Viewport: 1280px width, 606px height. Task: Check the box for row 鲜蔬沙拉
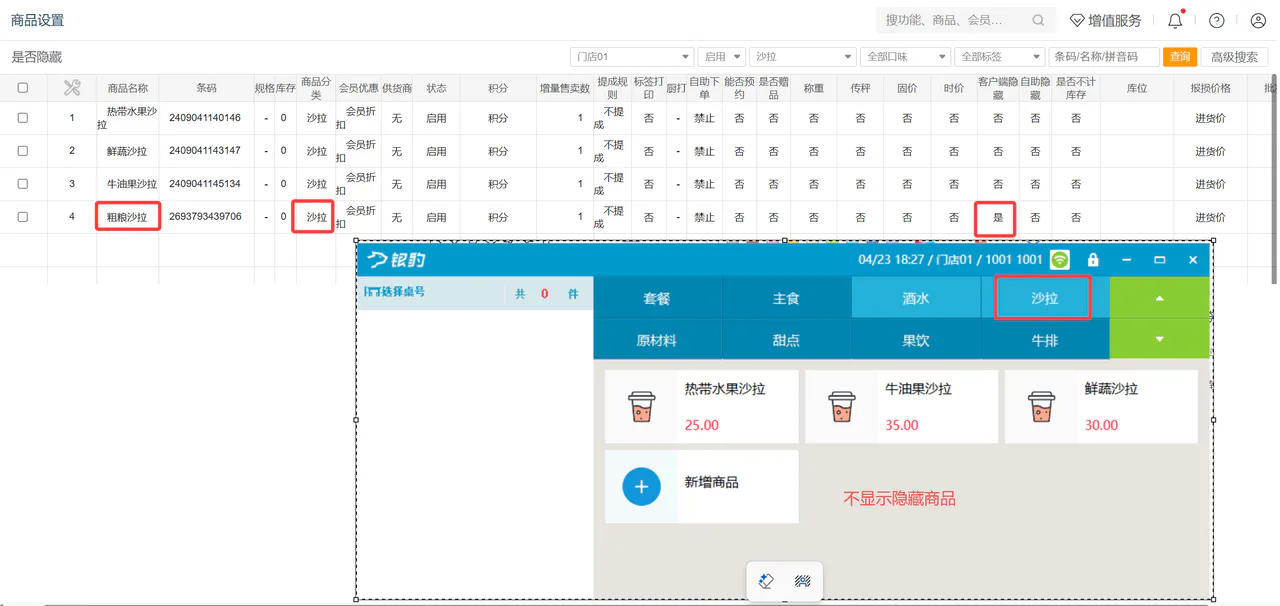23,151
